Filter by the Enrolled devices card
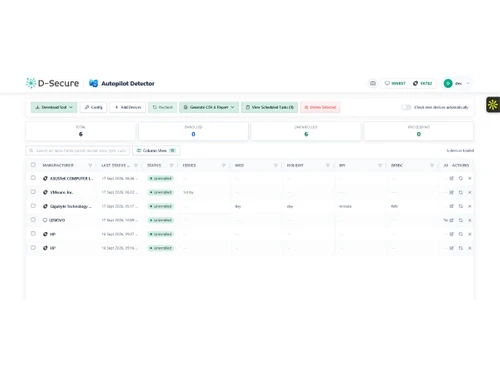500x375 pixels. (x=193, y=131)
